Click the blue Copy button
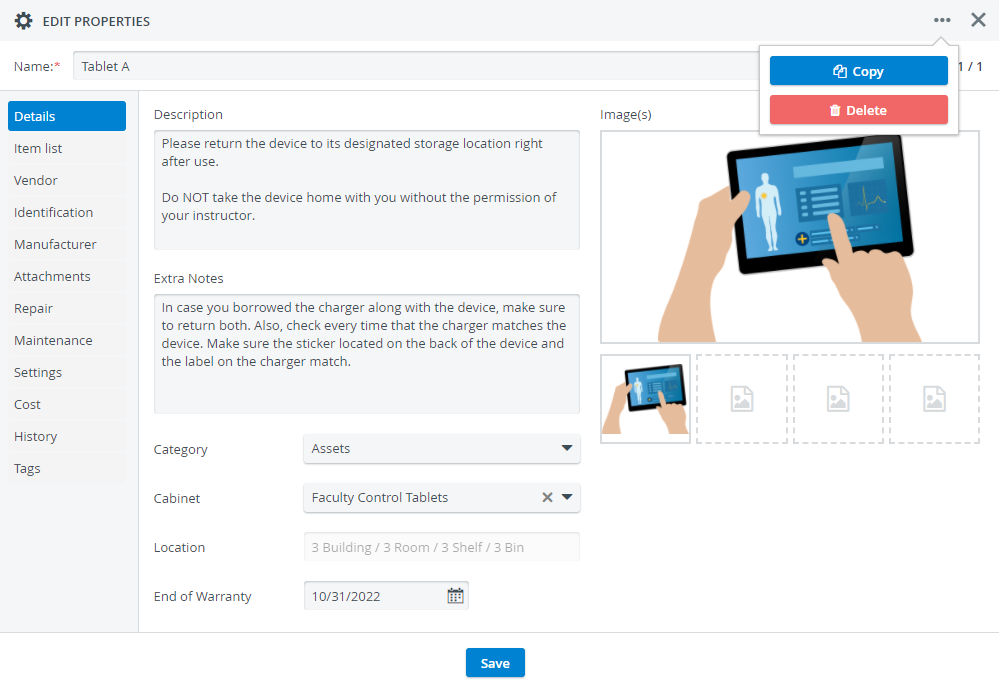Viewport: 999px width, 690px height. click(x=858, y=71)
